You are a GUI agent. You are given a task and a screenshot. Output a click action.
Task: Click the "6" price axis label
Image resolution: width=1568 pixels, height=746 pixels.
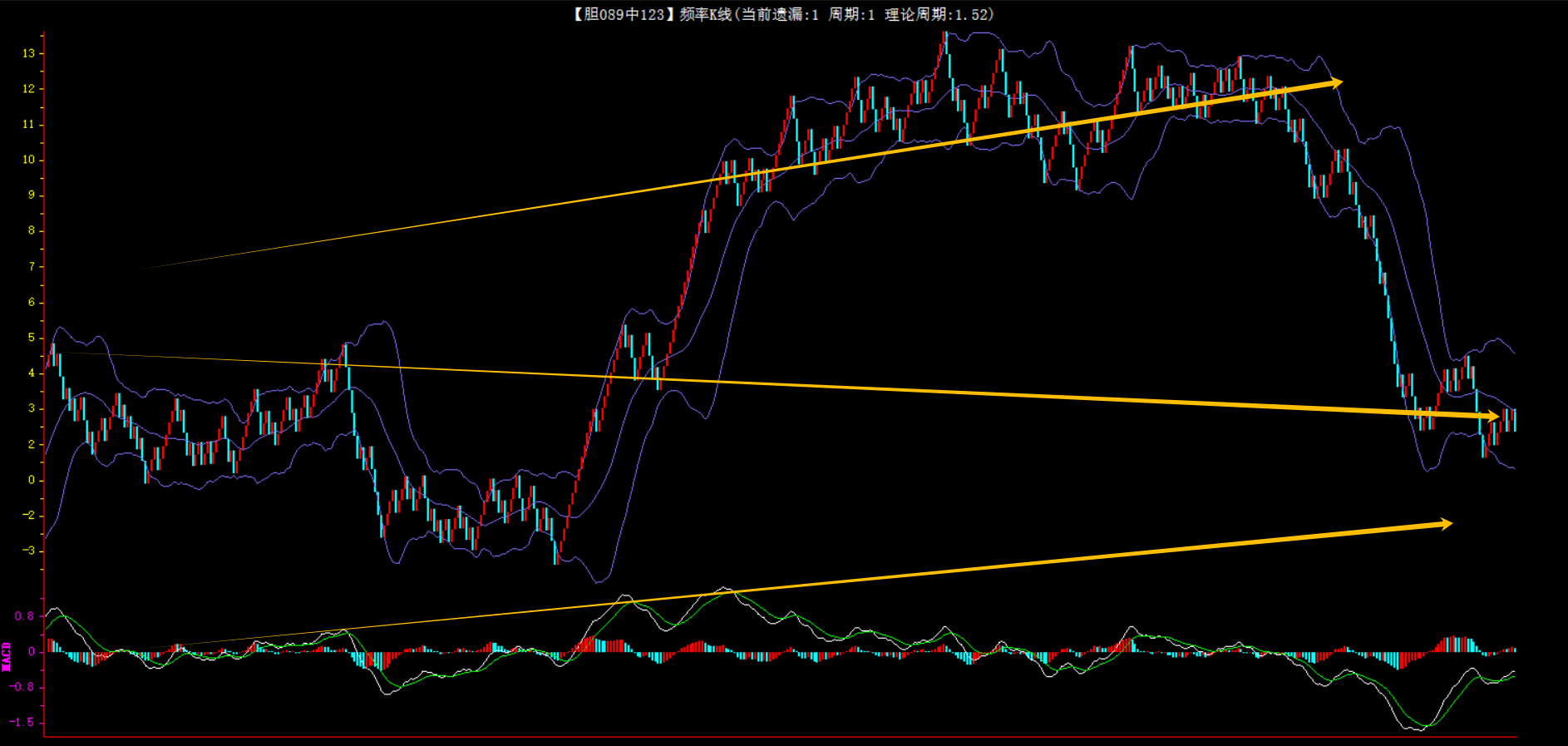pyautogui.click(x=32, y=302)
